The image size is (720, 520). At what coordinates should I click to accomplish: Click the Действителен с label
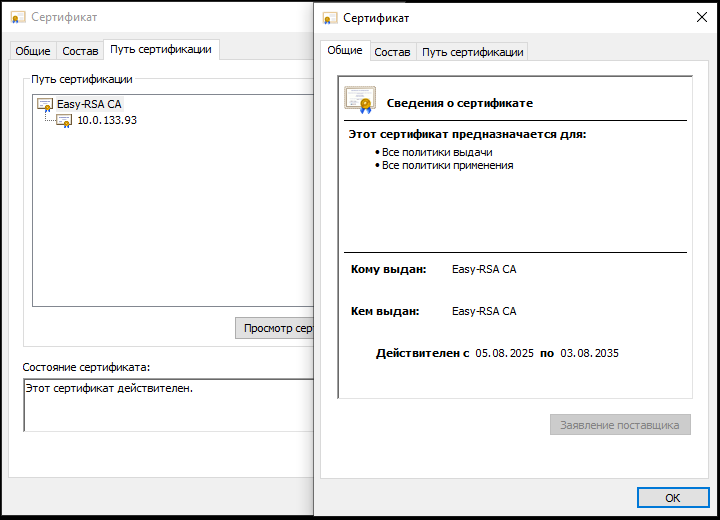point(422,353)
